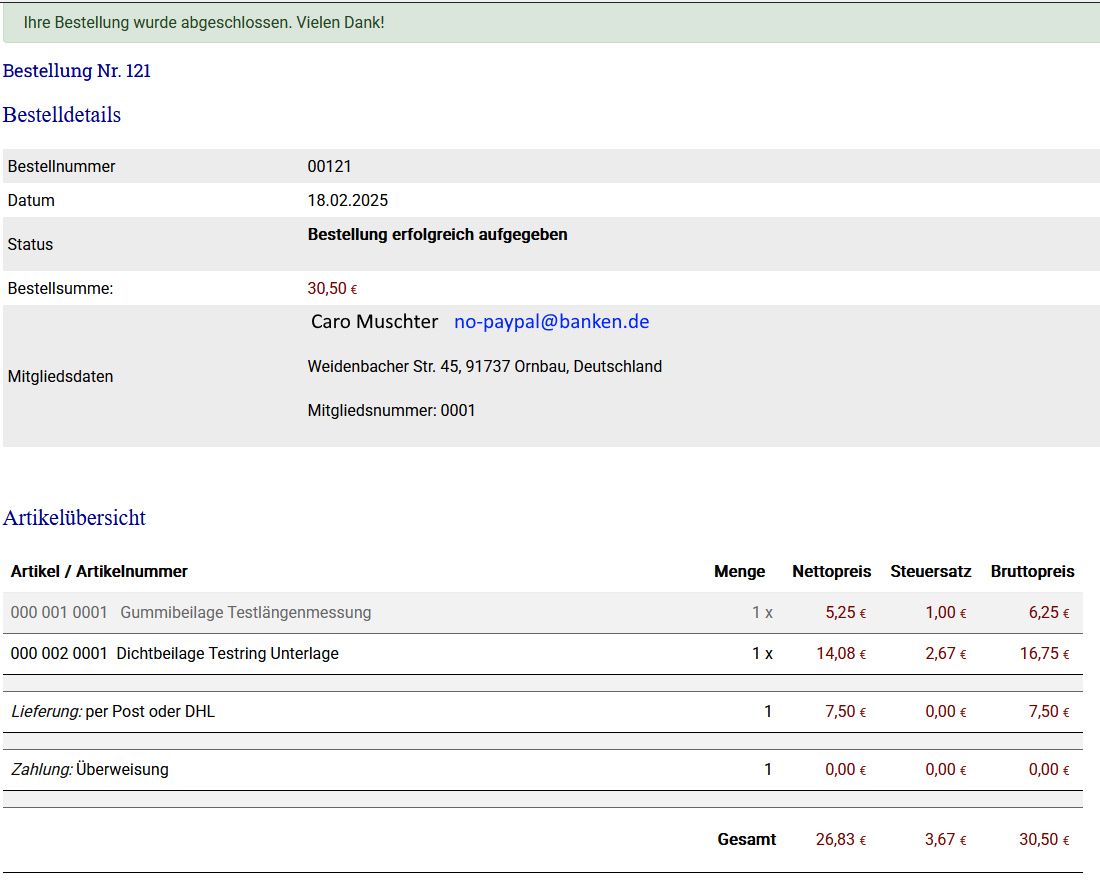Image resolution: width=1100 pixels, height=893 pixels.
Task: Click the green order completed confirmation banner
Action: click(x=550, y=22)
